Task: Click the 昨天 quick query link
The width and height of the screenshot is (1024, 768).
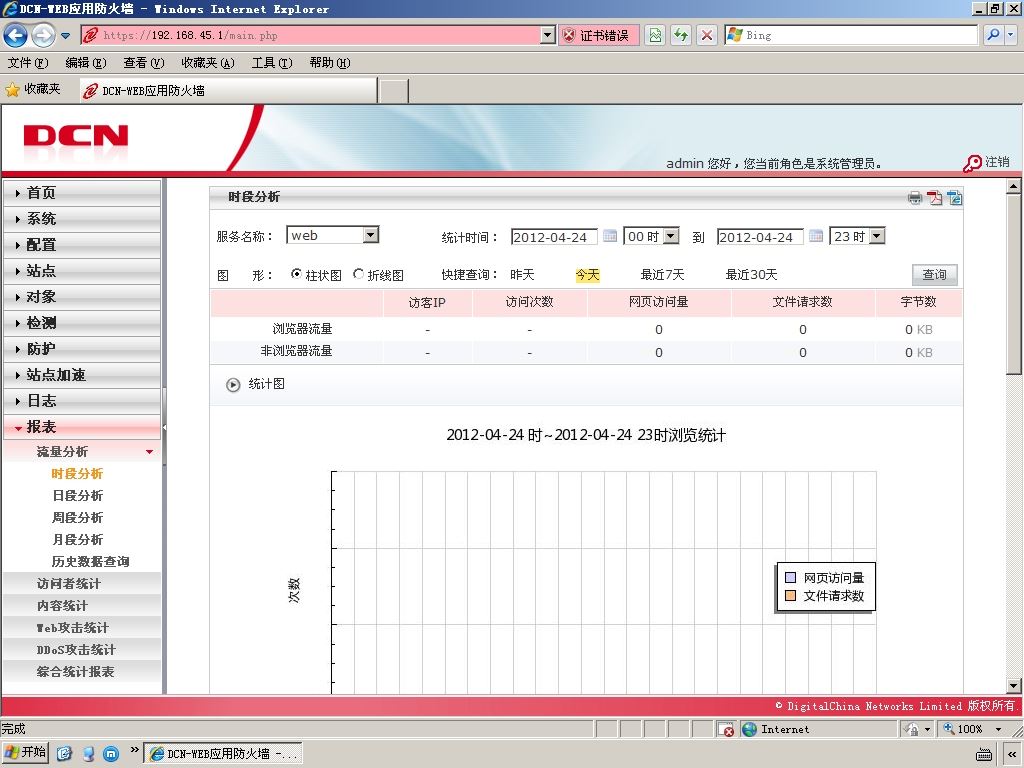Action: 522,275
